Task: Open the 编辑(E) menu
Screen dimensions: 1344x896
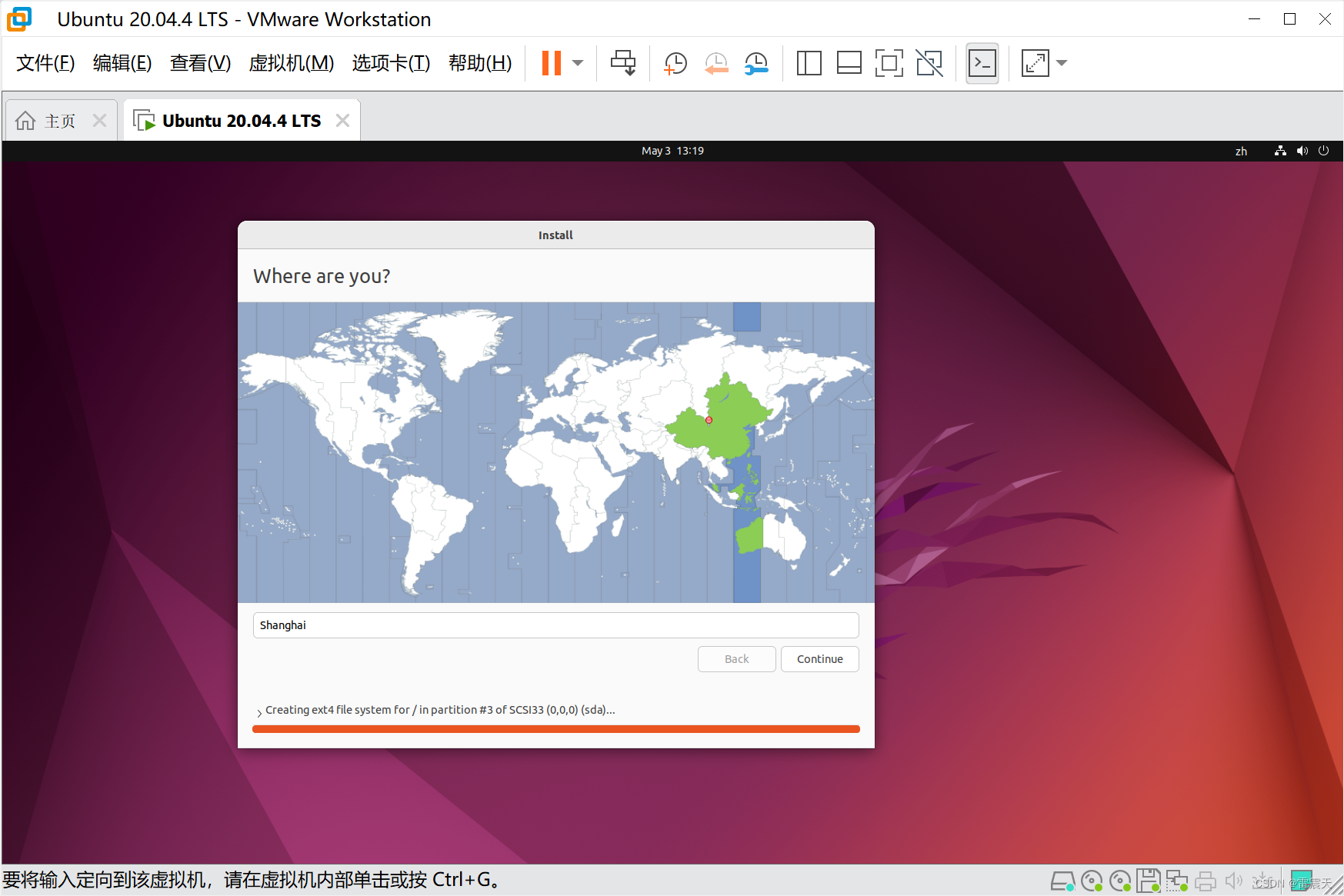Action: (122, 63)
